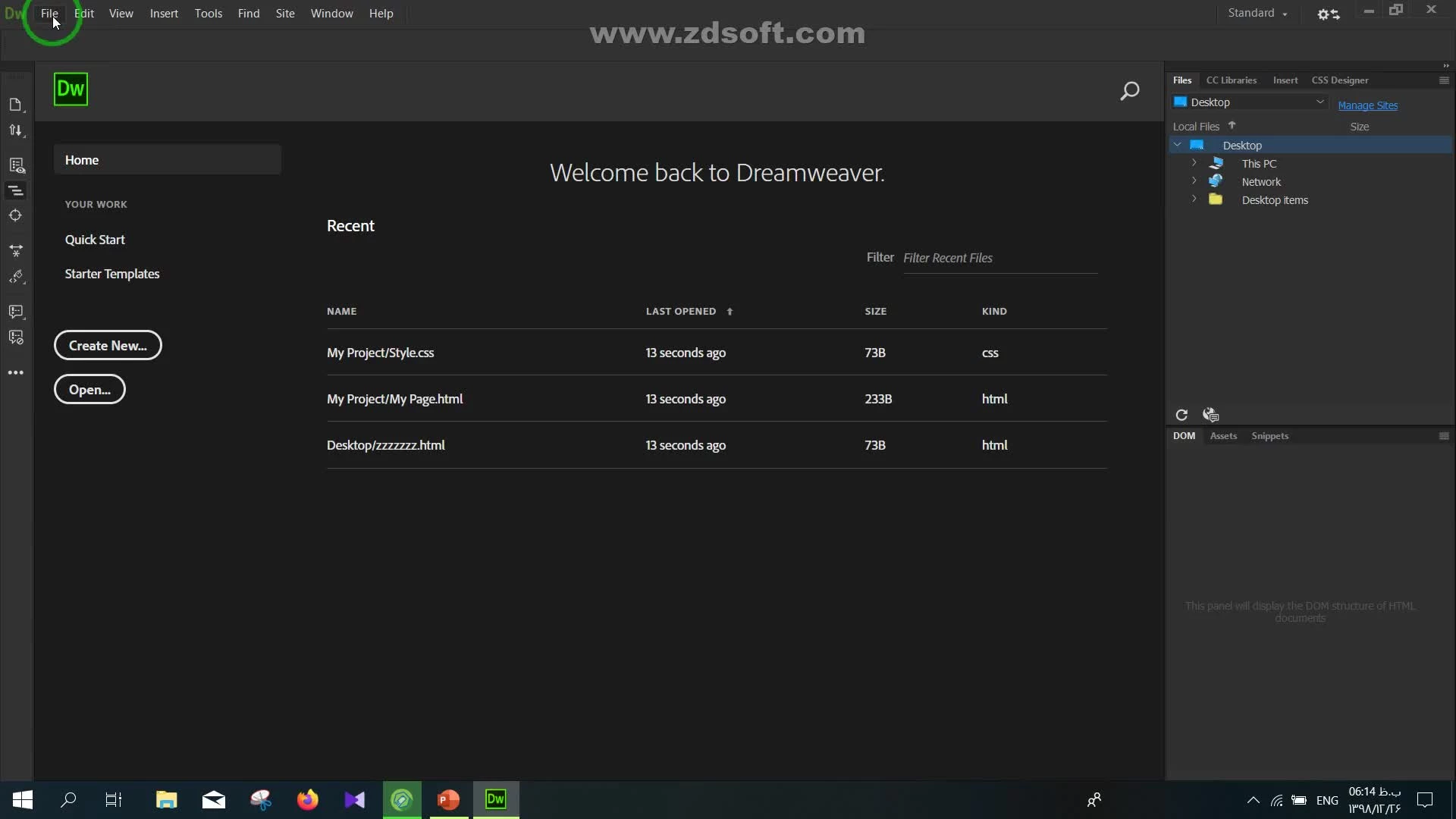
Task: Open Quick Start section
Action: tap(95, 240)
